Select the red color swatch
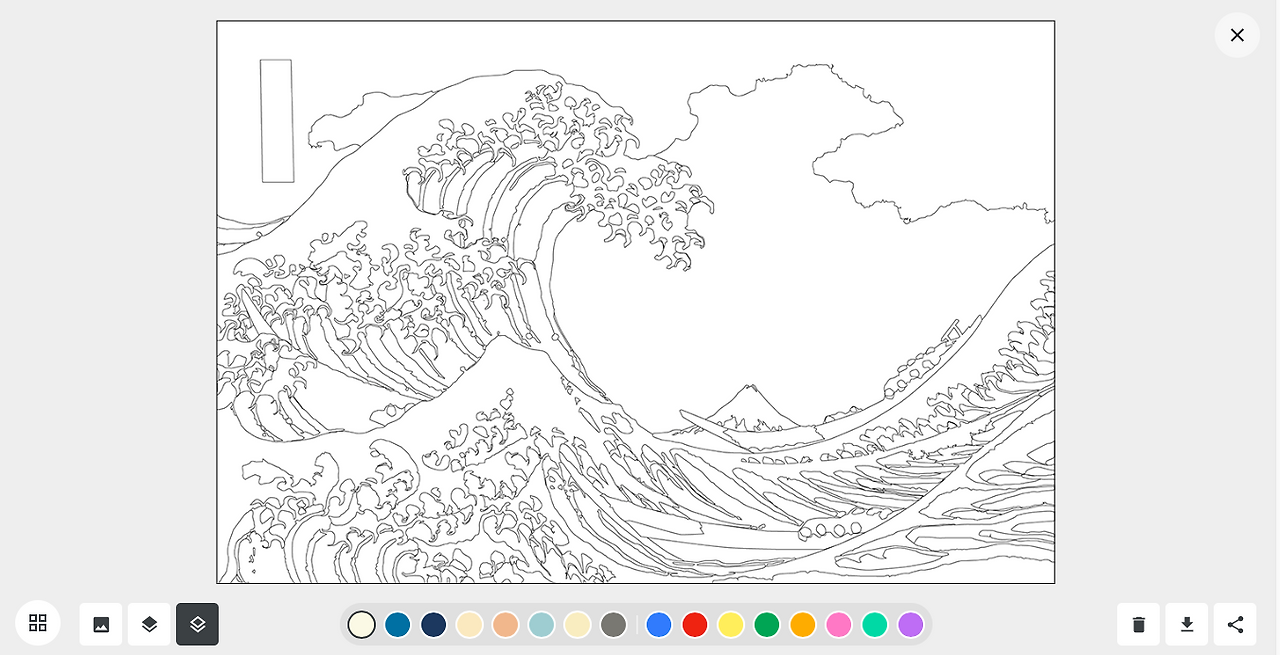The image size is (1280, 655). [x=695, y=624]
